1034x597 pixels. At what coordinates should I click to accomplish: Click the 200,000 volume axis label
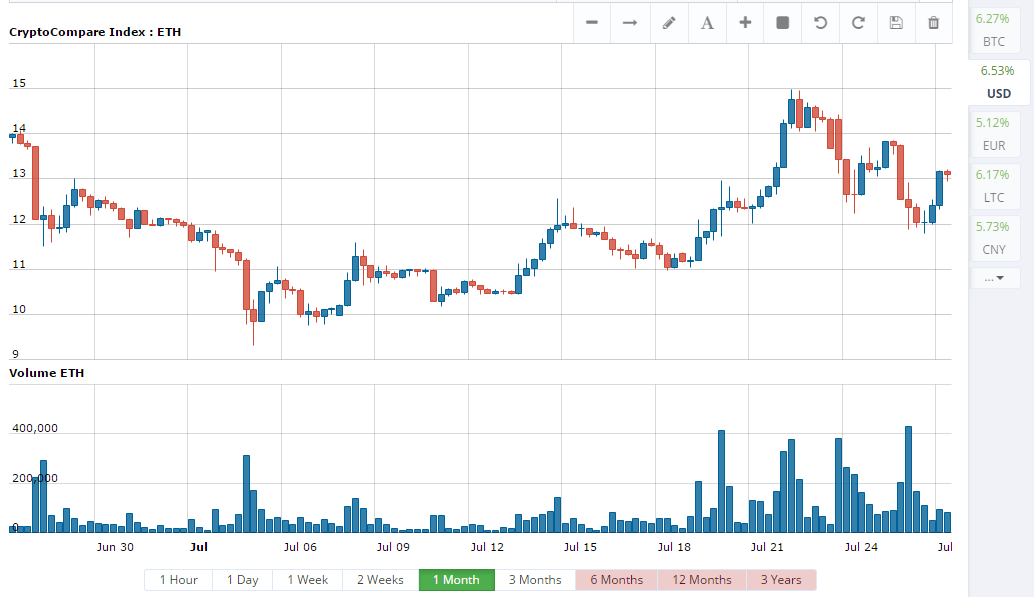[x=35, y=478]
